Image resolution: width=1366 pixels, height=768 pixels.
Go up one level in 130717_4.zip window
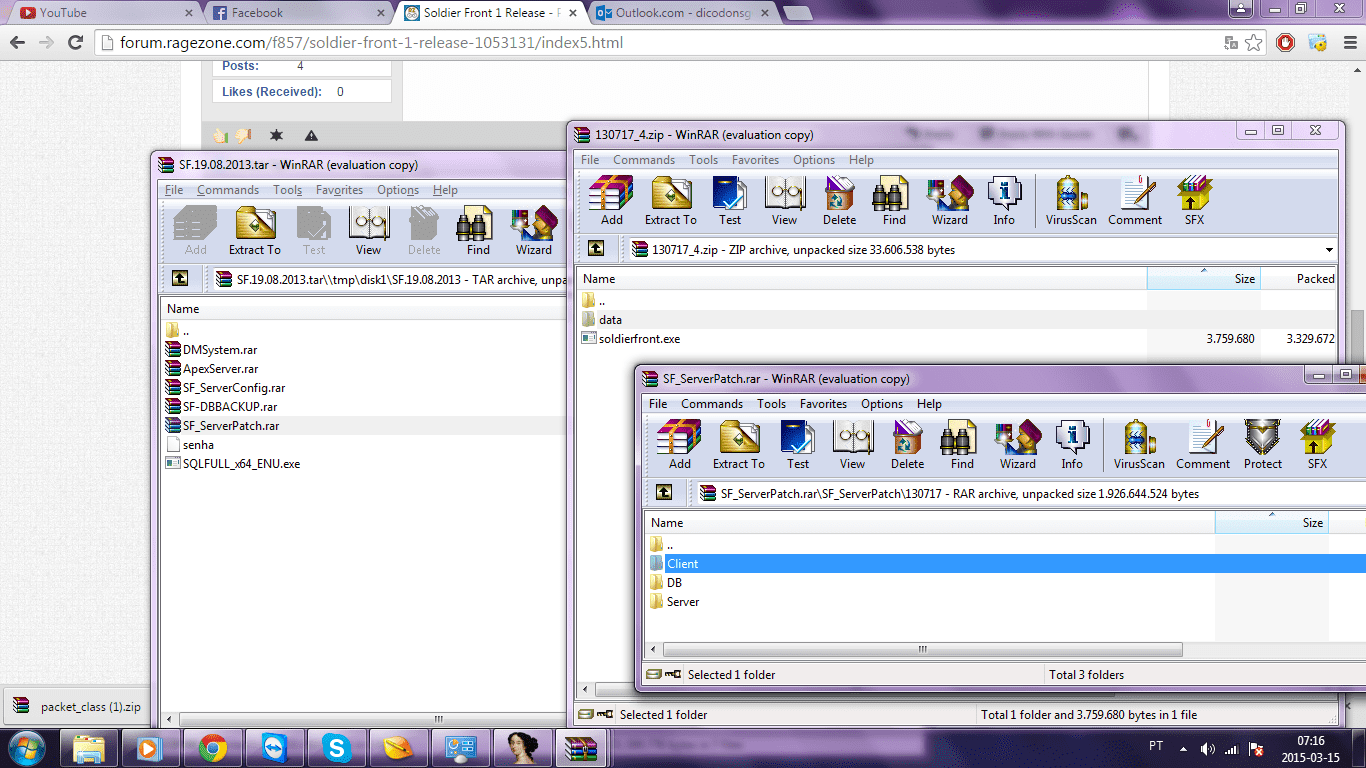click(x=596, y=248)
